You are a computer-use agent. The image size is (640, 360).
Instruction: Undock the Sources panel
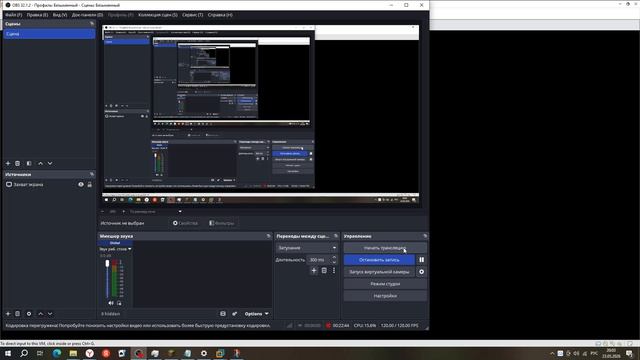91,174
